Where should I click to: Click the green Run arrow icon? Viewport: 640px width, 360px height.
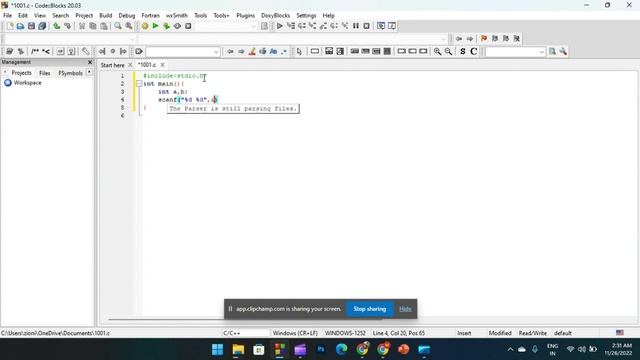coord(156,26)
